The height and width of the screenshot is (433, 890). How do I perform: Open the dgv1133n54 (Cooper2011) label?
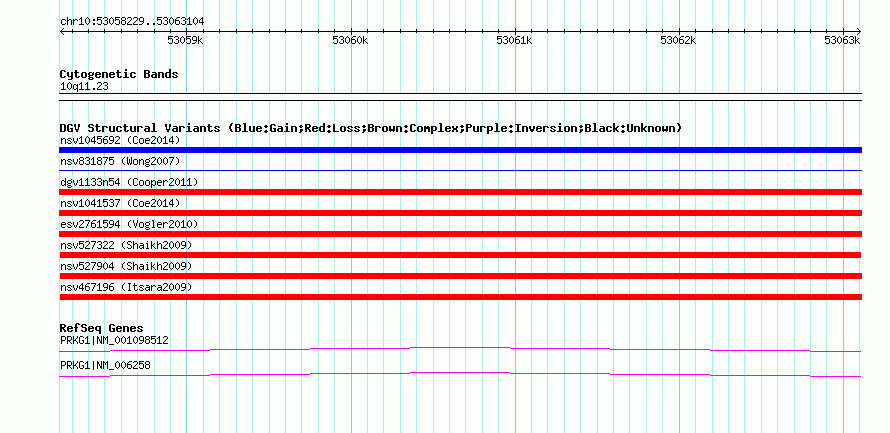(x=129, y=182)
